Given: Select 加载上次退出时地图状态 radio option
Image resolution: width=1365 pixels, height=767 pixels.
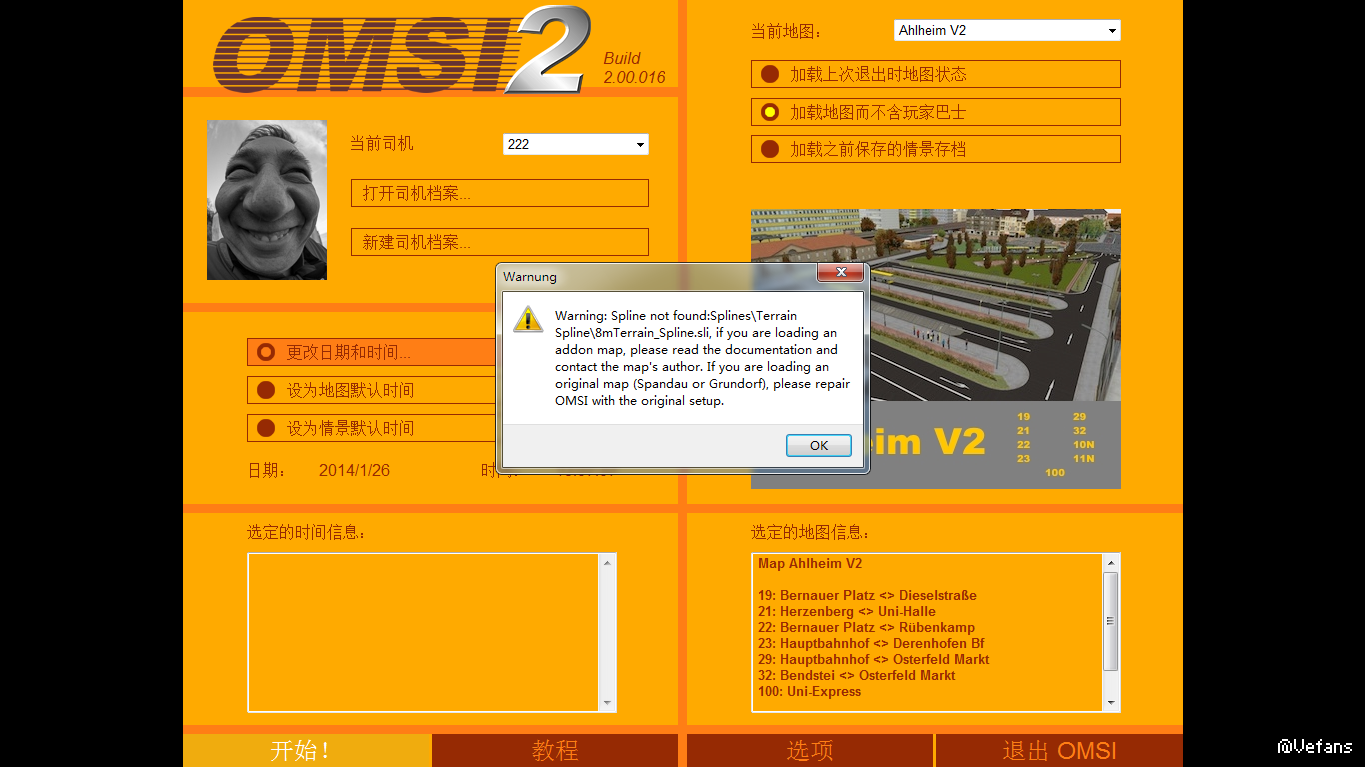Looking at the screenshot, I should [770, 74].
